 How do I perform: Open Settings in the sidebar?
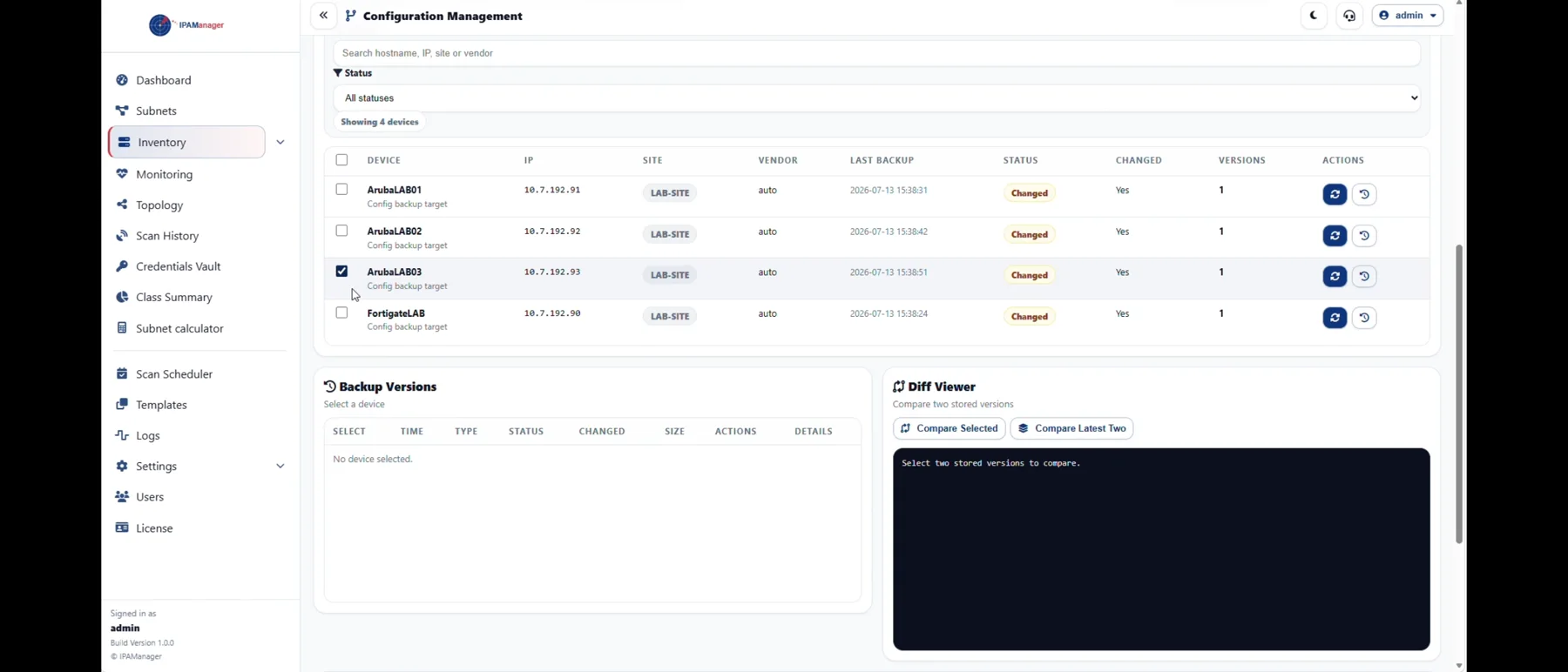157,467
